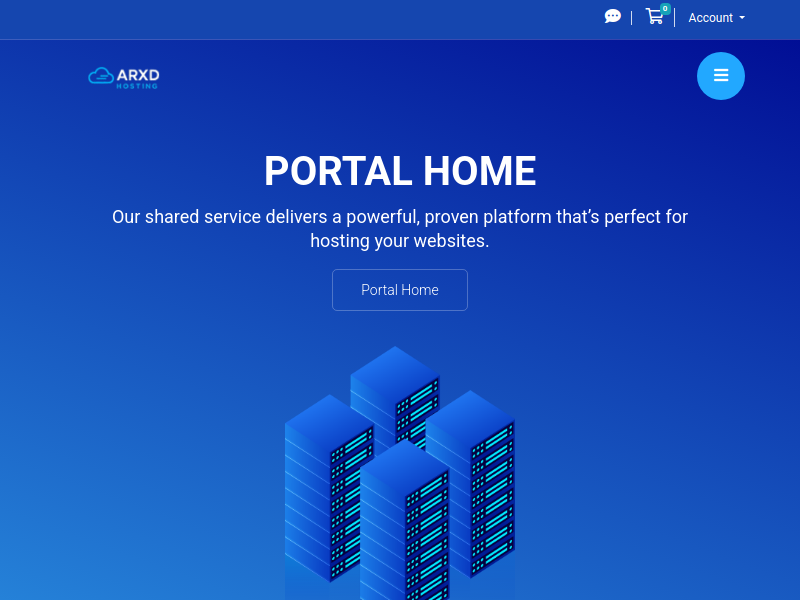800x600 pixels.
Task: Click the shared service description paragraph
Action: [x=400, y=217]
